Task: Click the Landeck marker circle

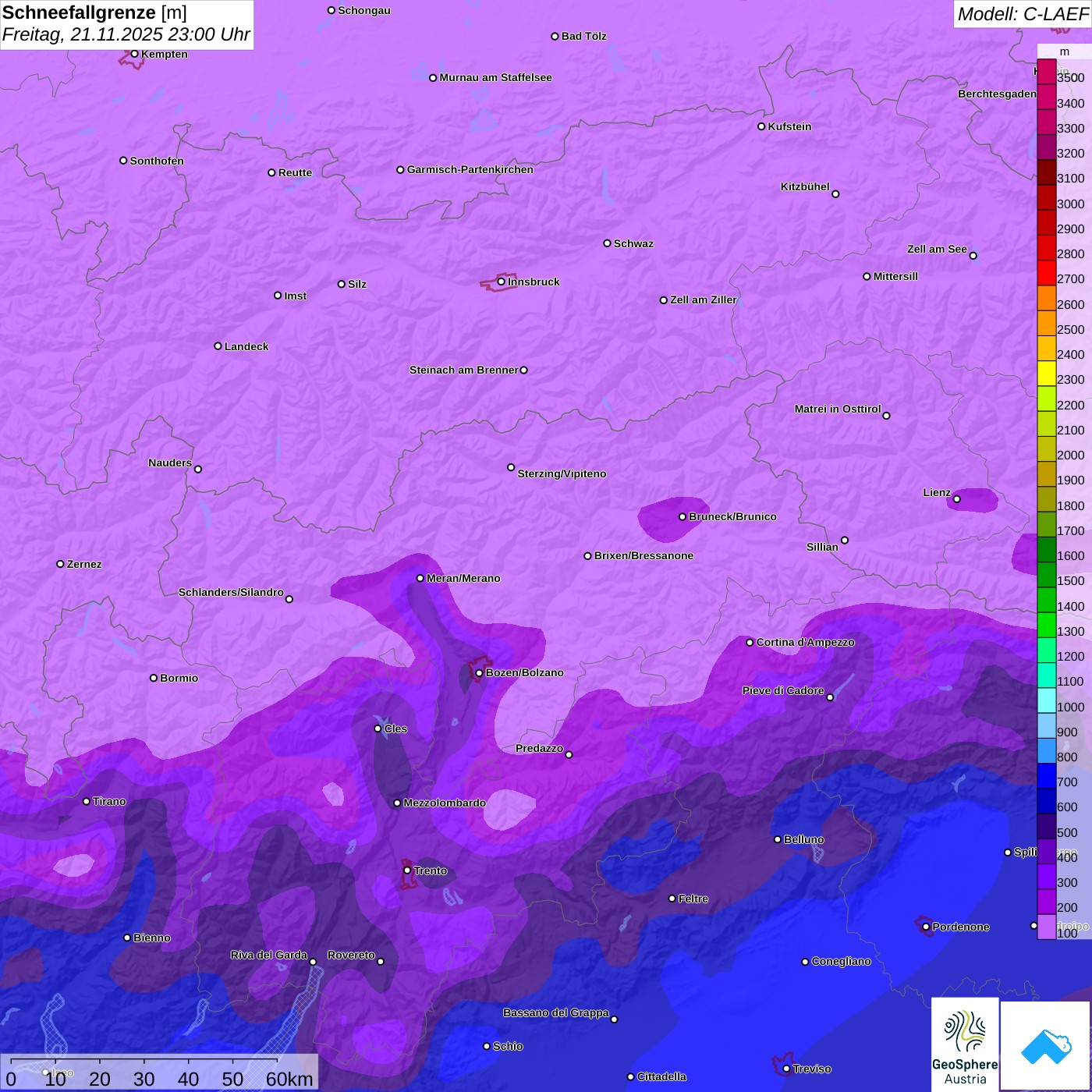Action: pyautogui.click(x=218, y=346)
